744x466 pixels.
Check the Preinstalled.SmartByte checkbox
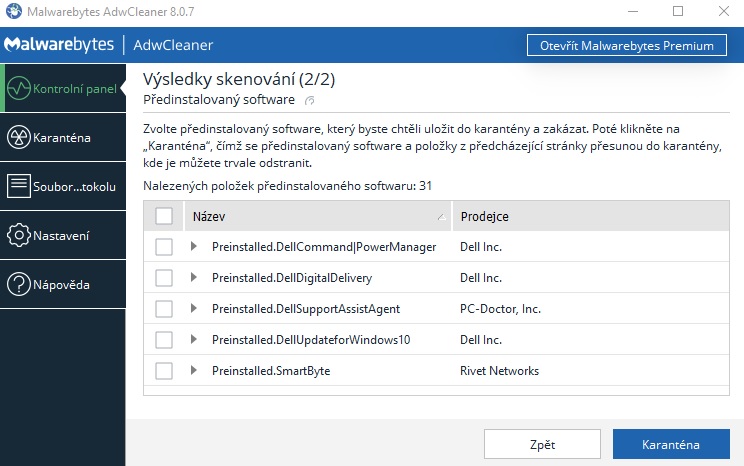pos(164,371)
